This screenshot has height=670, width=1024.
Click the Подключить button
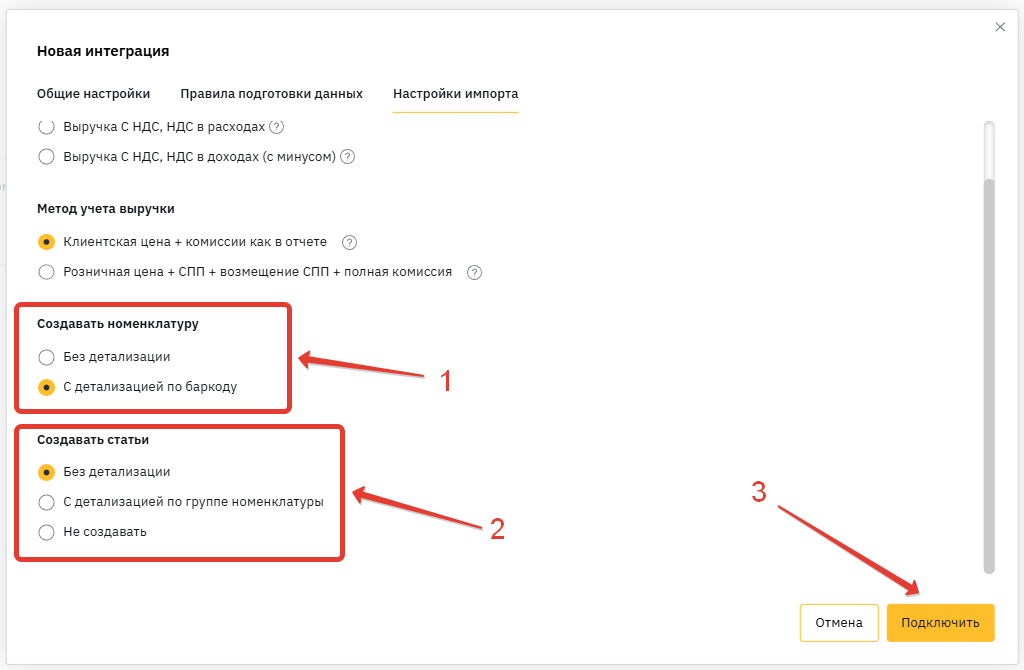pyautogui.click(x=940, y=623)
